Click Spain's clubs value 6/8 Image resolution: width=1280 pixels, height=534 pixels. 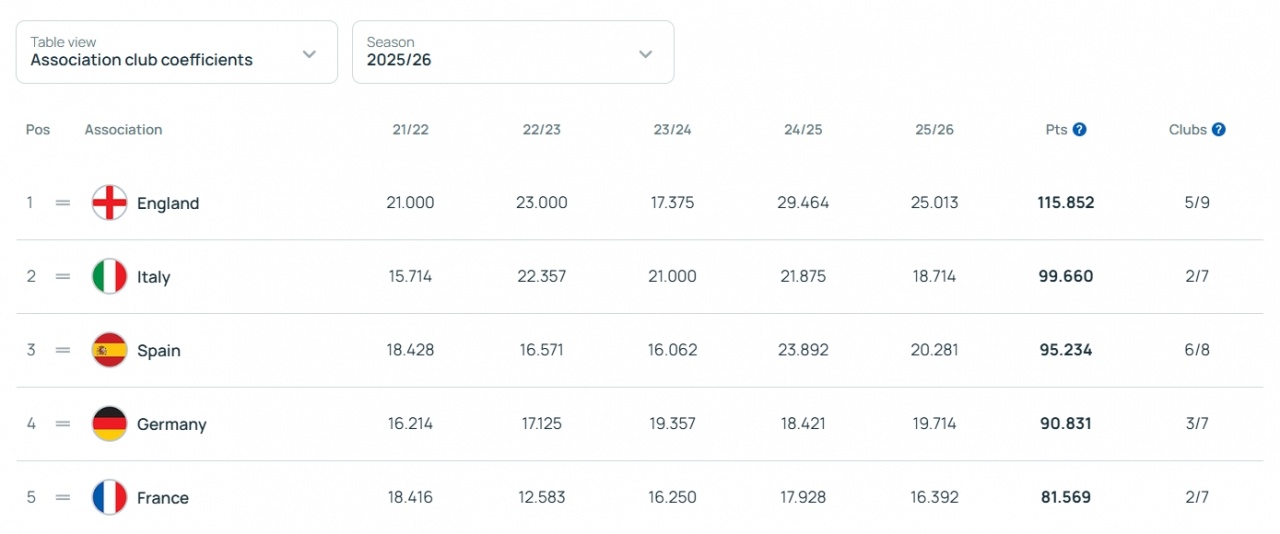[1197, 351]
